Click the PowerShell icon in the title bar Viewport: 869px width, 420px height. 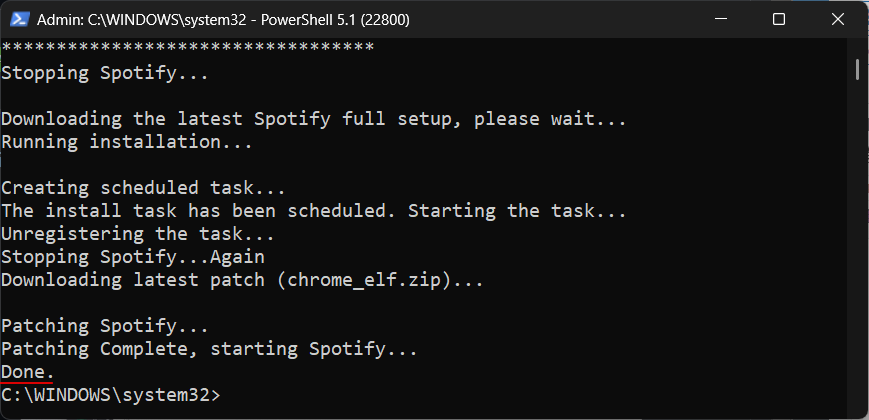click(19, 19)
